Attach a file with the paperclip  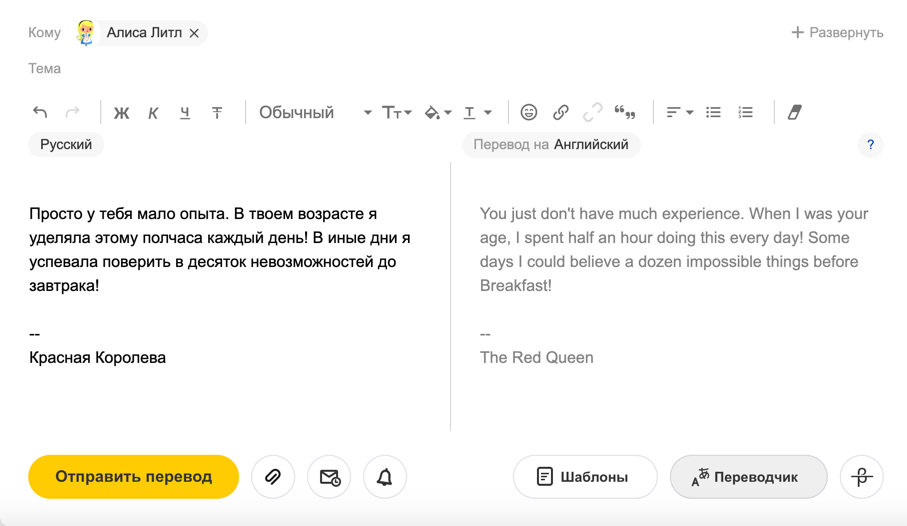tap(273, 477)
